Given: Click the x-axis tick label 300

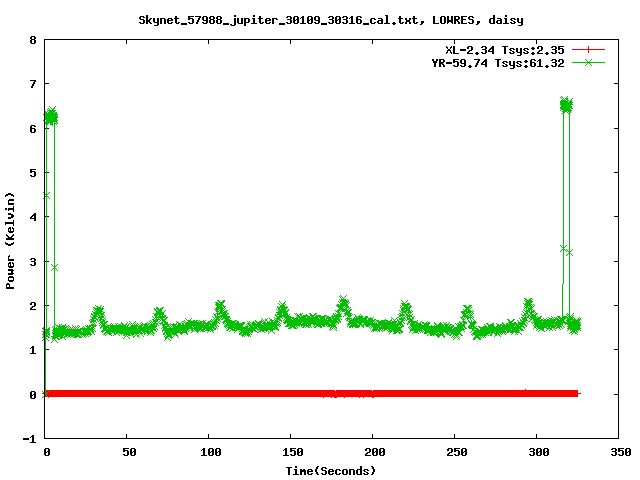Looking at the screenshot, I should [539, 452].
